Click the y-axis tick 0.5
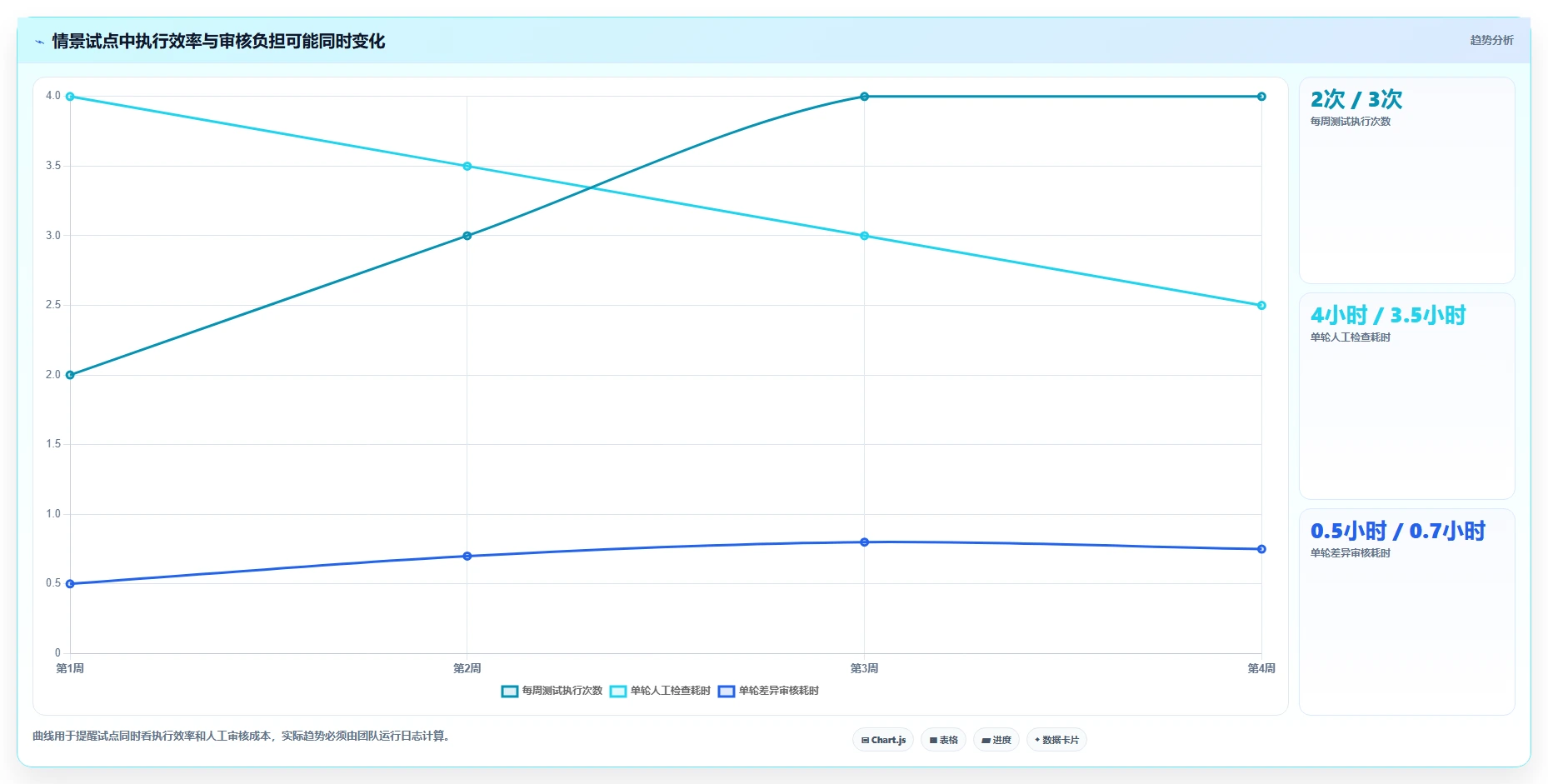Image resolution: width=1548 pixels, height=784 pixels. pyautogui.click(x=53, y=583)
